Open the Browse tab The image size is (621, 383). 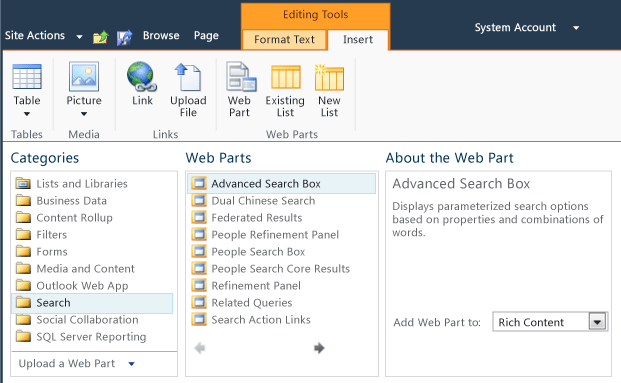pyautogui.click(x=161, y=36)
